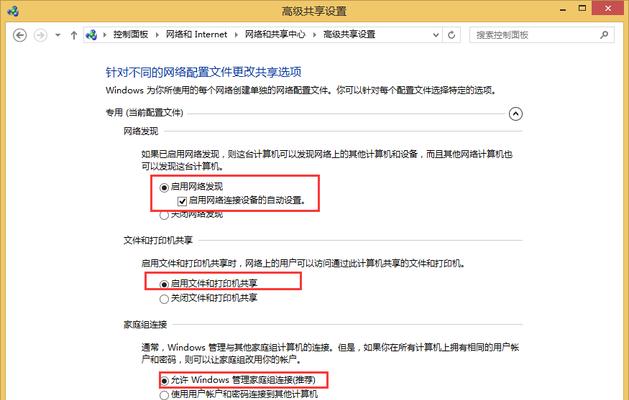Expand chevron after 网络和共享中心 breadcrumb
The width and height of the screenshot is (629, 400).
coord(314,35)
